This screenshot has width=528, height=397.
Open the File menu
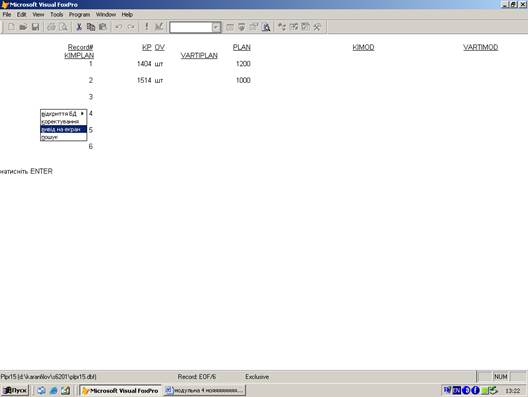(x=7, y=14)
